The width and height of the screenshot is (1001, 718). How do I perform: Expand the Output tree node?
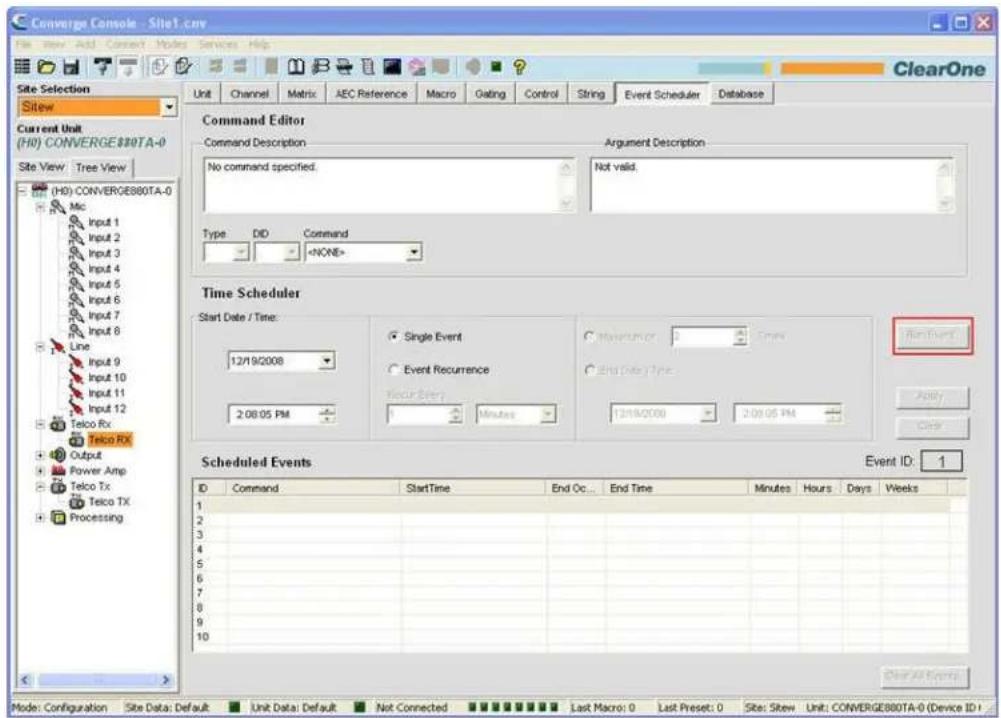point(40,456)
